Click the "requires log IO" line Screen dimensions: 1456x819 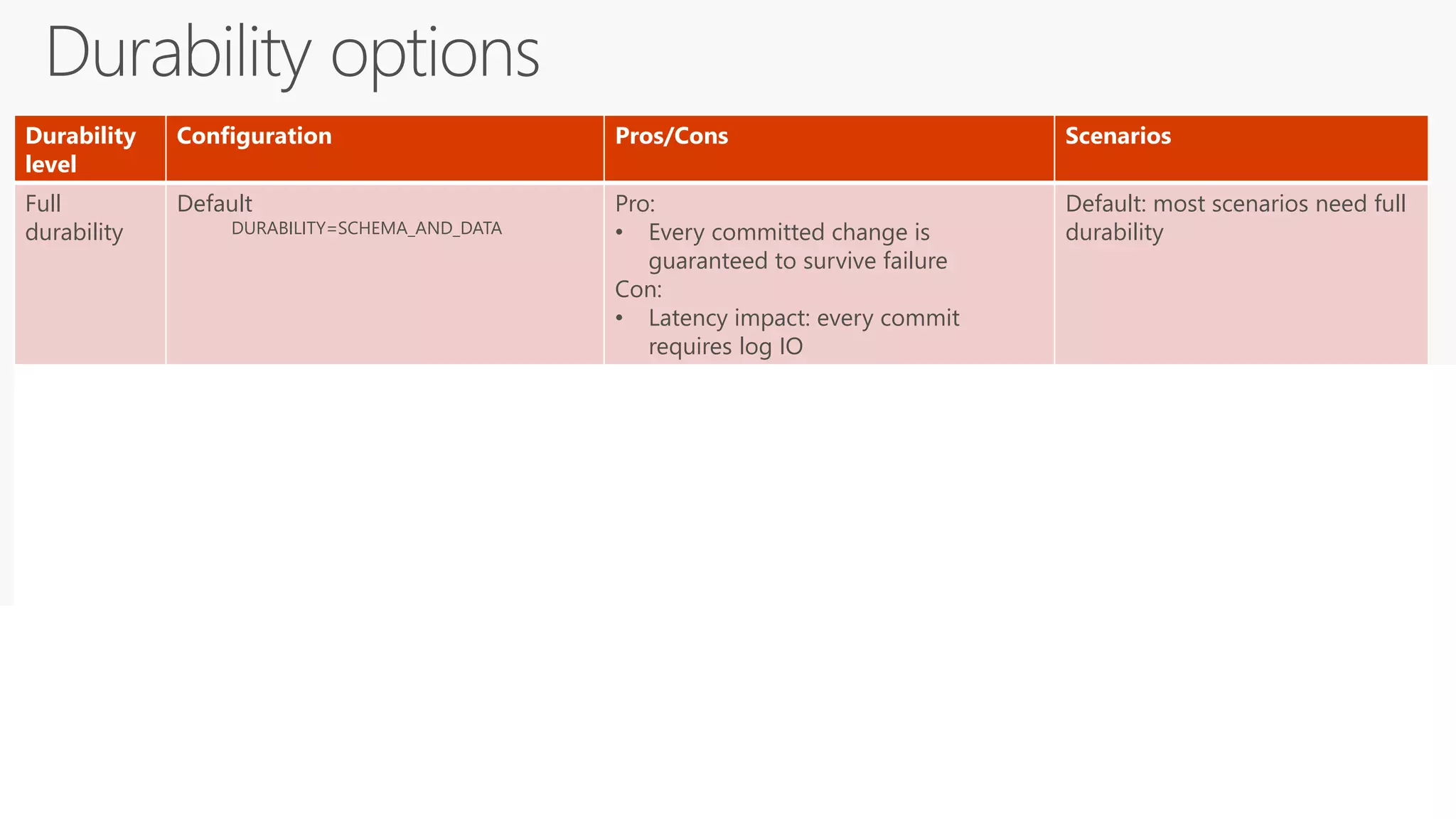725,346
